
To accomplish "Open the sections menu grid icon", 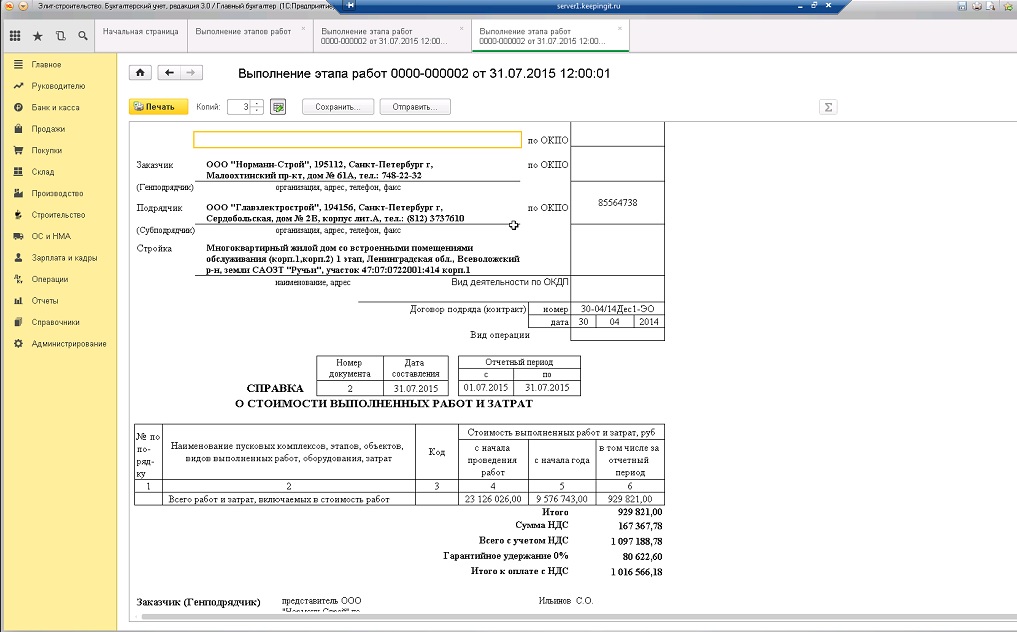I will click(15, 36).
